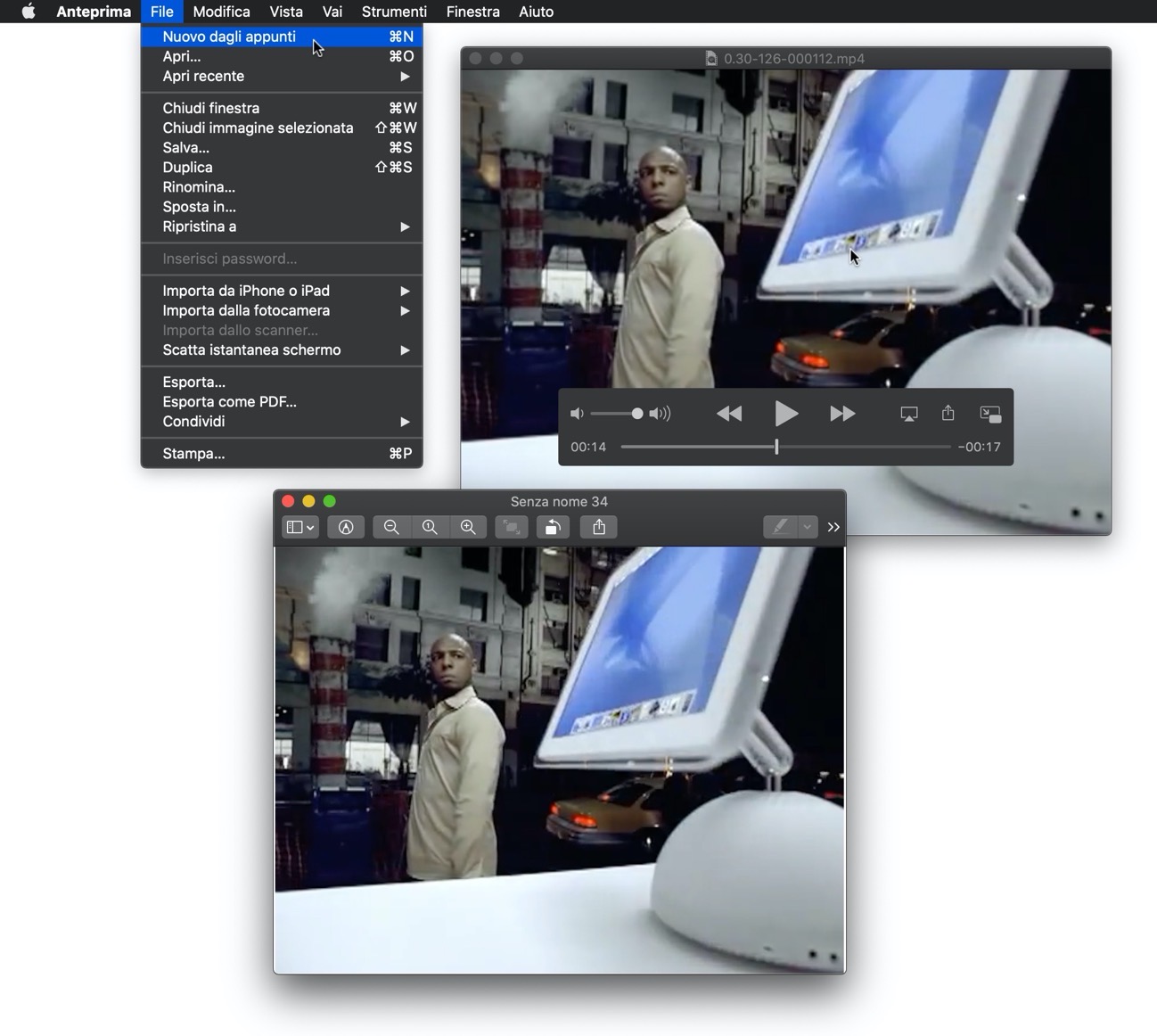
Task: Open the Strumenti menu in menu bar
Action: click(x=394, y=12)
